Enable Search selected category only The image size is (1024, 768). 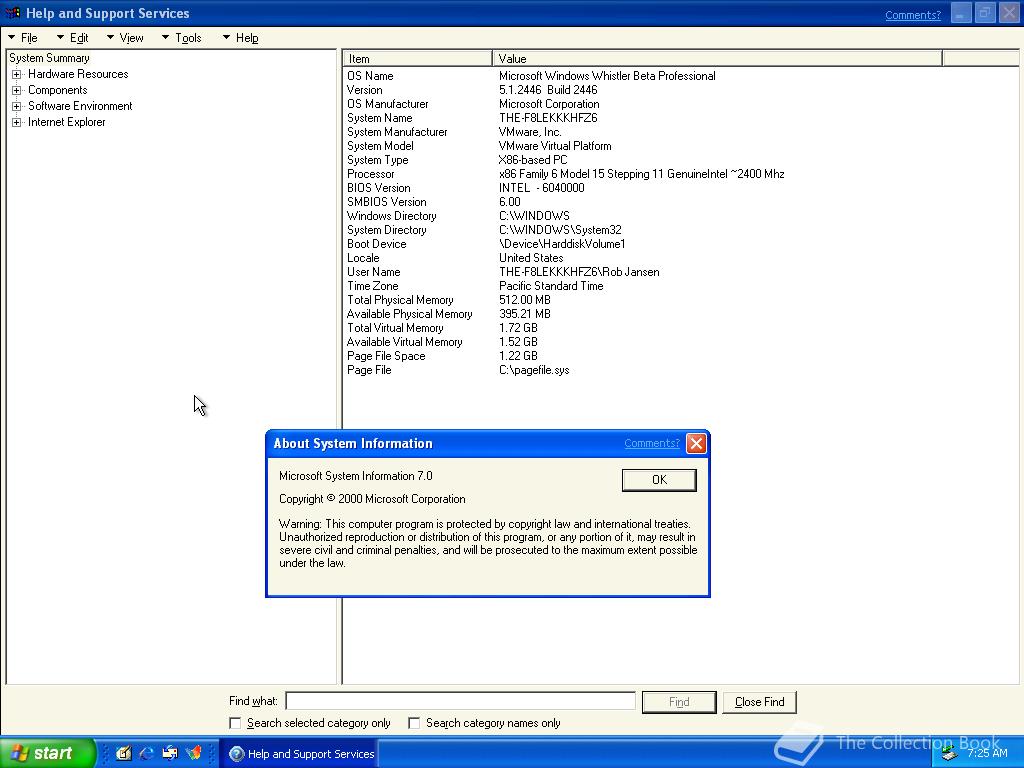pos(235,723)
